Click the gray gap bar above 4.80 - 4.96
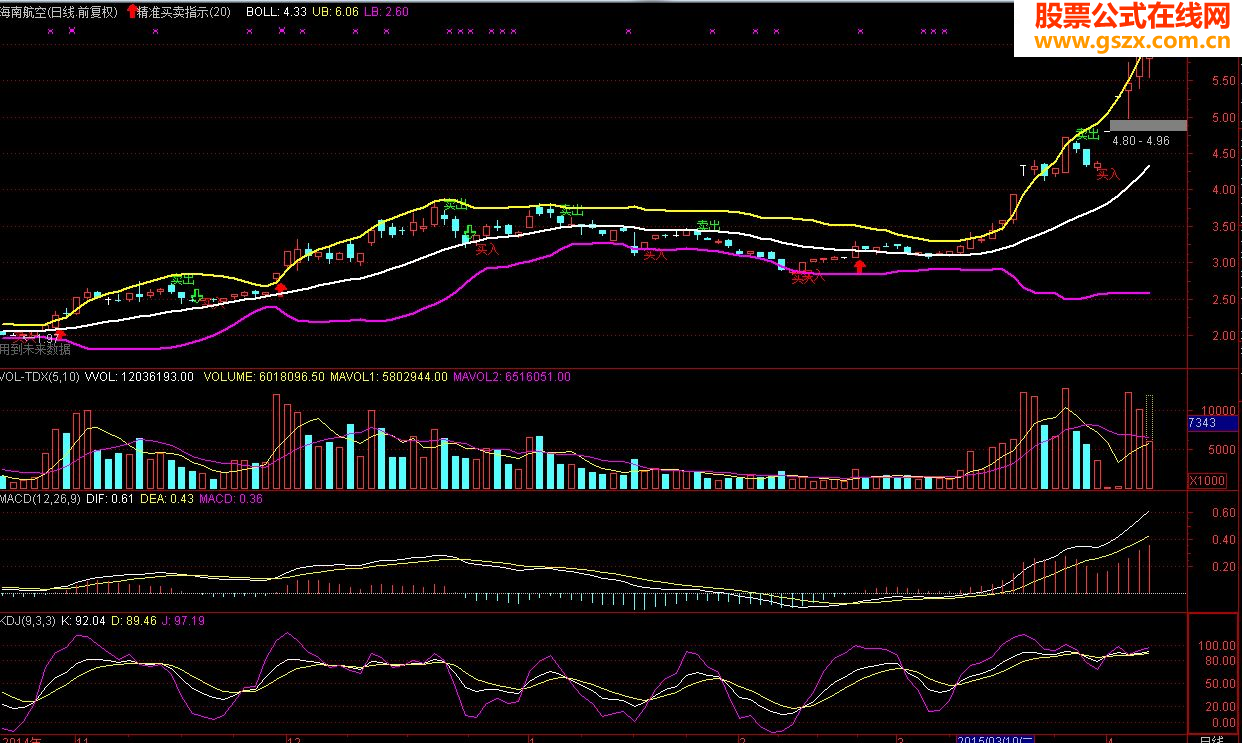1242x743 pixels. 1148,125
